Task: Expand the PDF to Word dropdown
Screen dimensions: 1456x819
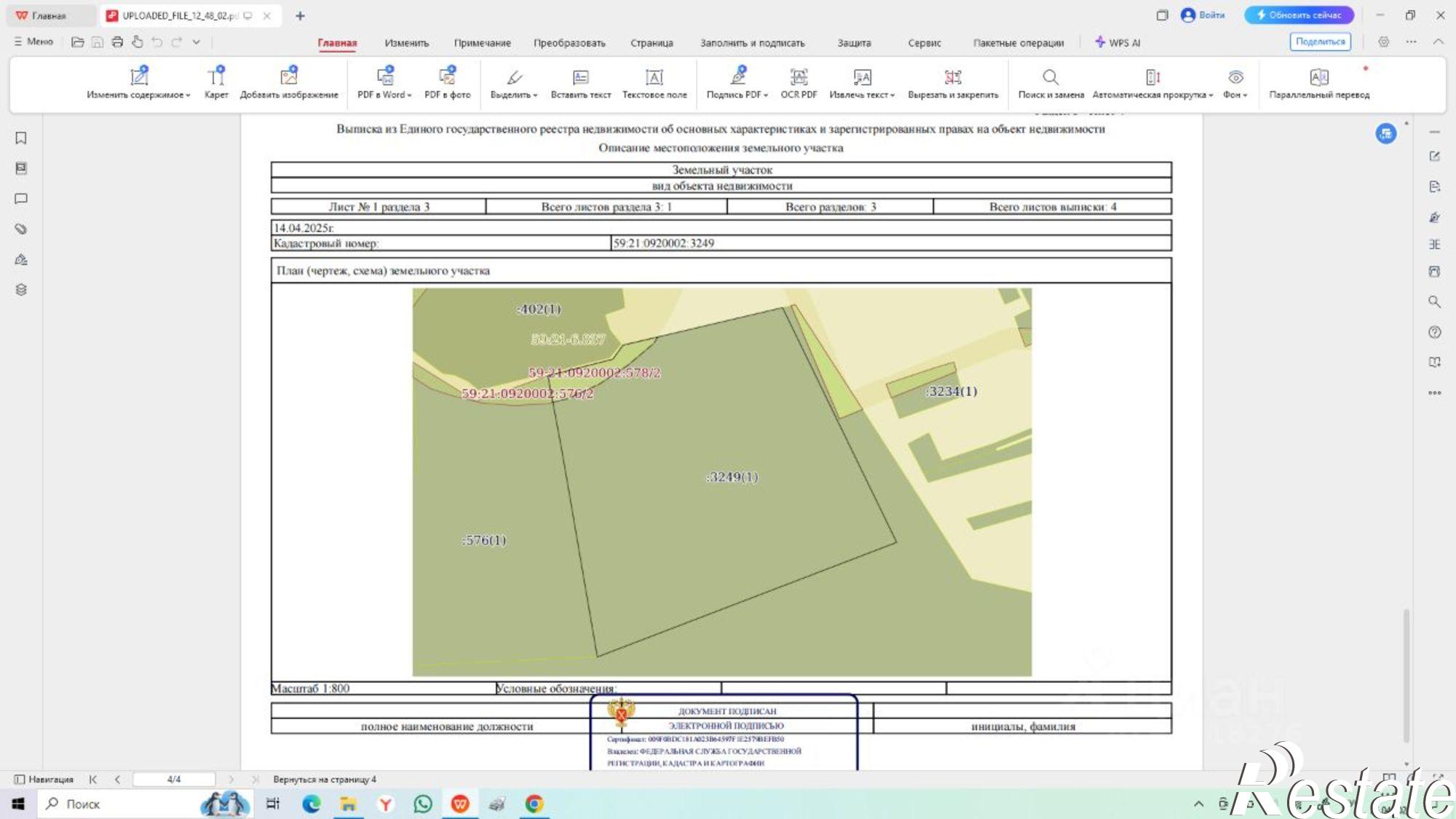Action: point(409,95)
